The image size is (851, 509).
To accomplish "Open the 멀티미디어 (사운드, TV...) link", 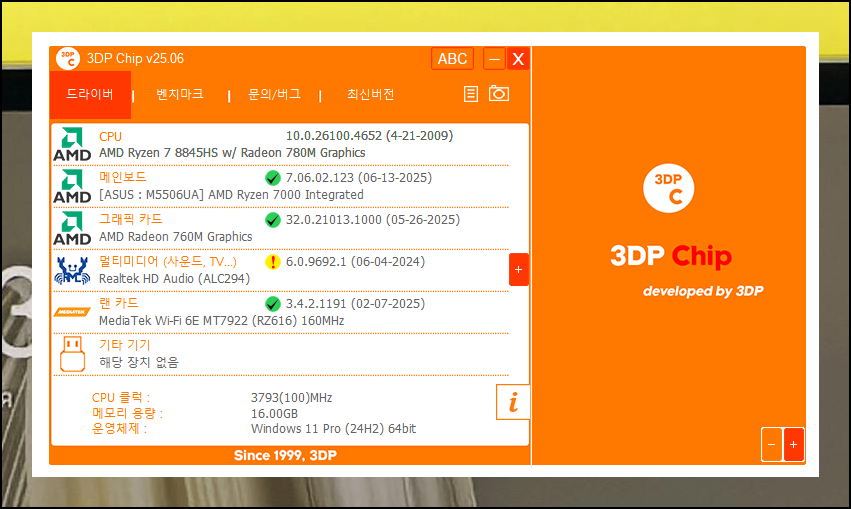I will [x=168, y=262].
